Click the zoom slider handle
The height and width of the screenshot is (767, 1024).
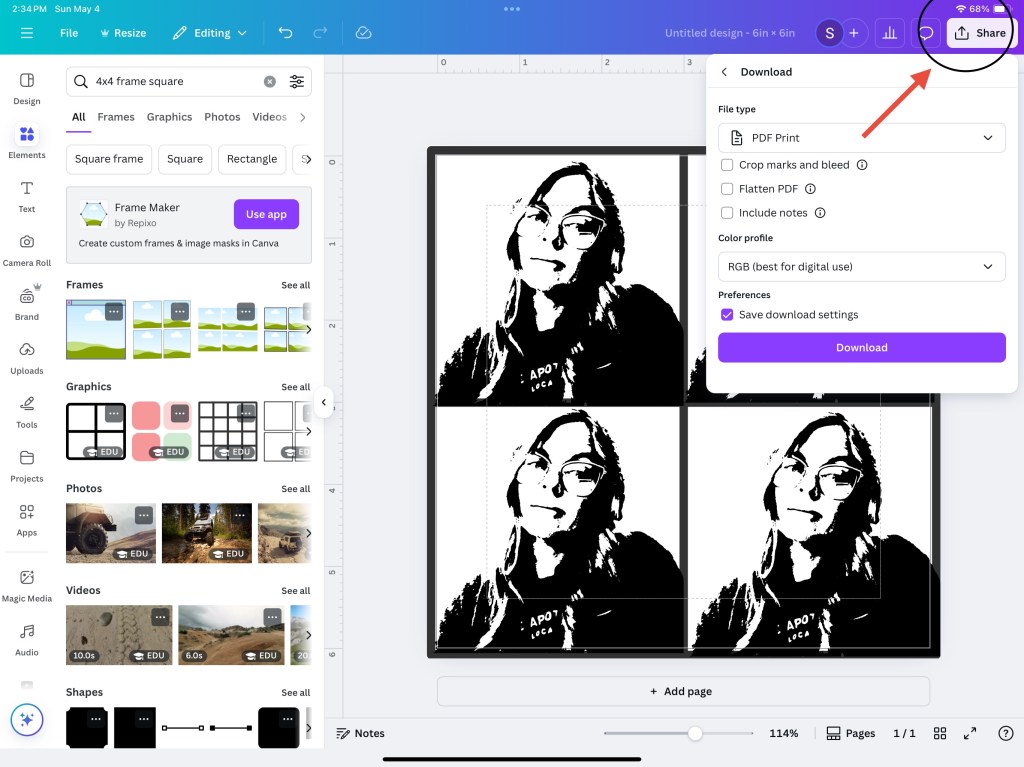[695, 733]
